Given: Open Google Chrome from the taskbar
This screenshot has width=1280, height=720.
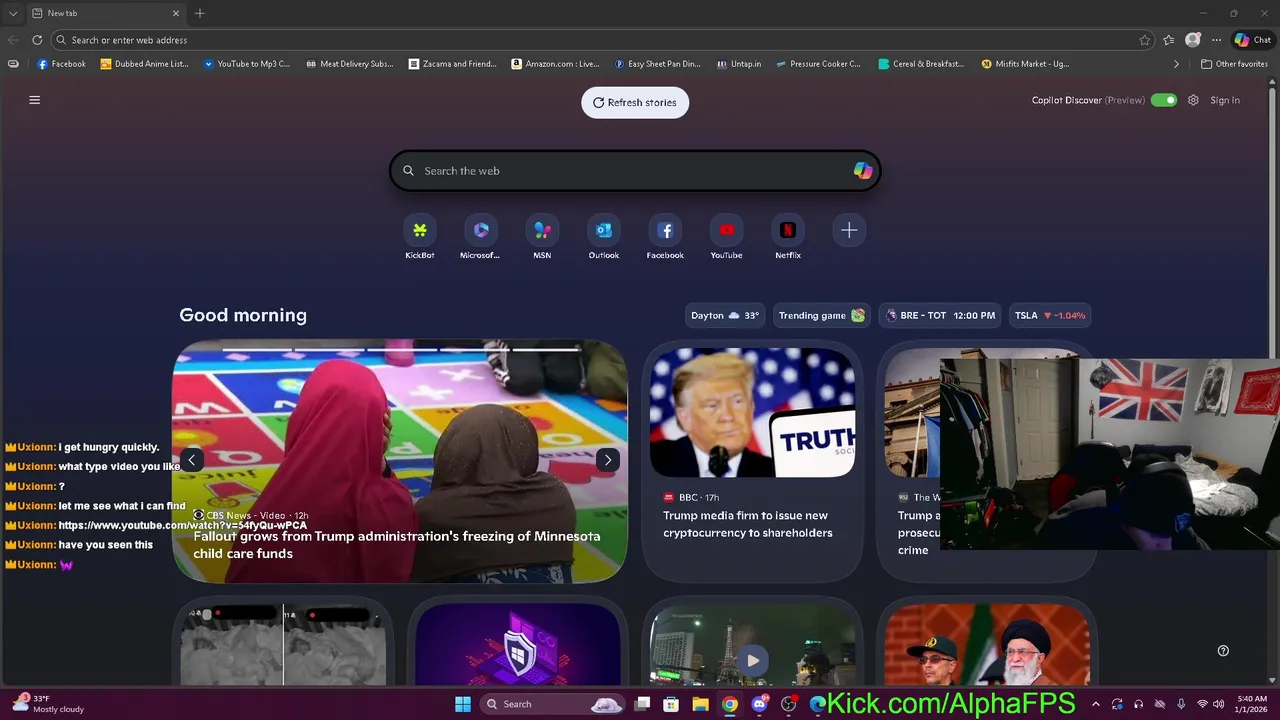Looking at the screenshot, I should point(730,704).
